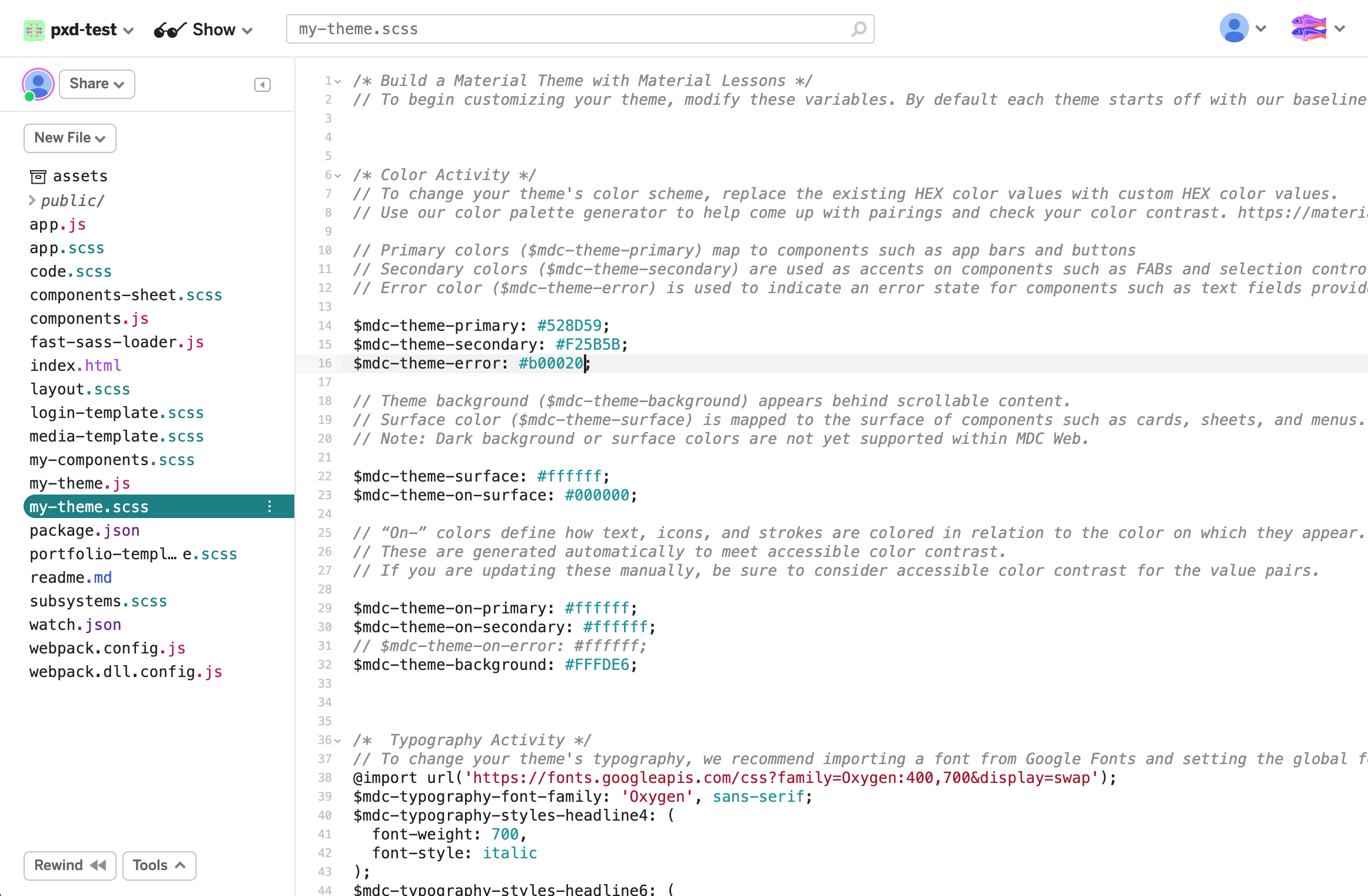The height and width of the screenshot is (896, 1368).
Task: Click the sunglasses Show icon
Action: point(170,29)
